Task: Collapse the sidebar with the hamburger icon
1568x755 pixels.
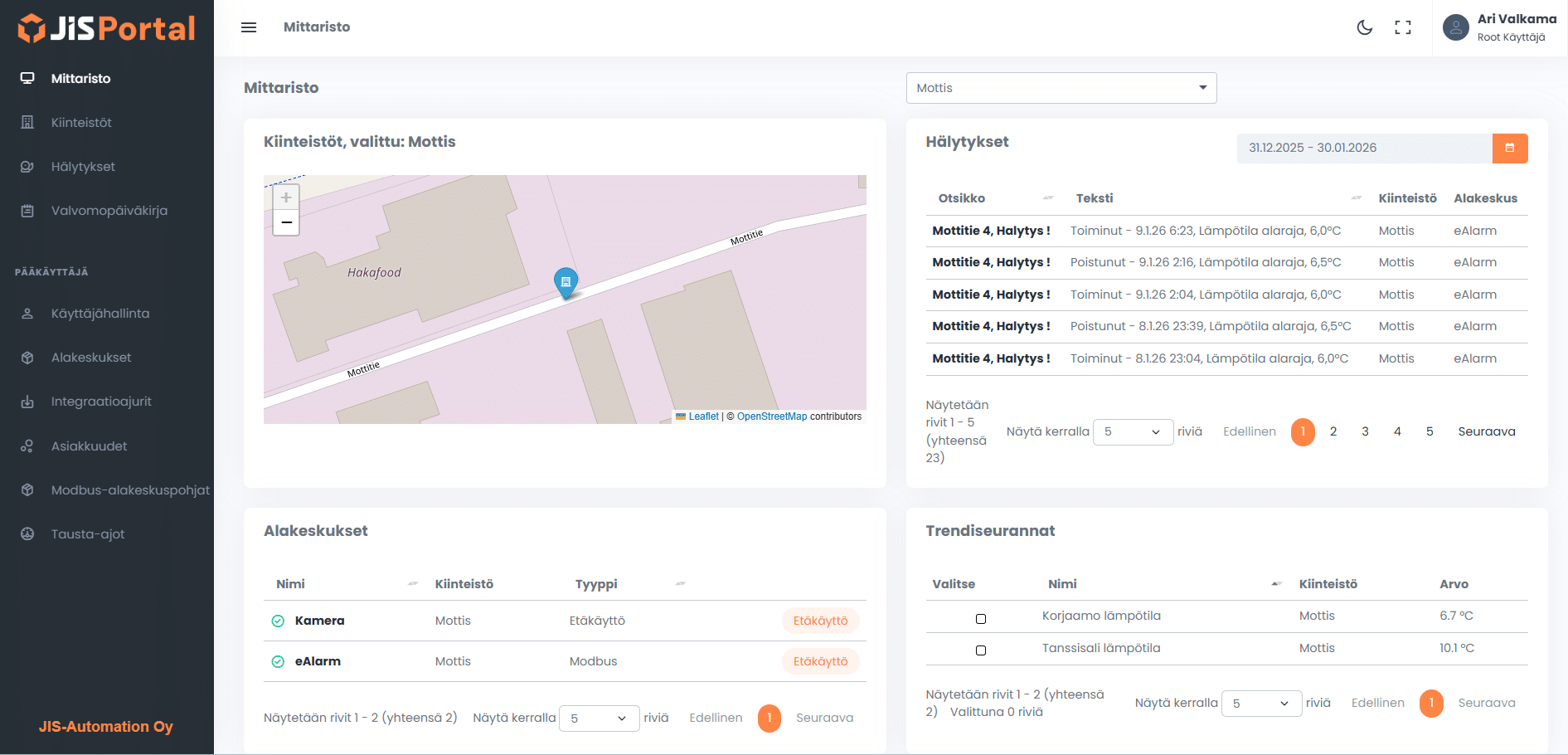Action: coord(249,27)
